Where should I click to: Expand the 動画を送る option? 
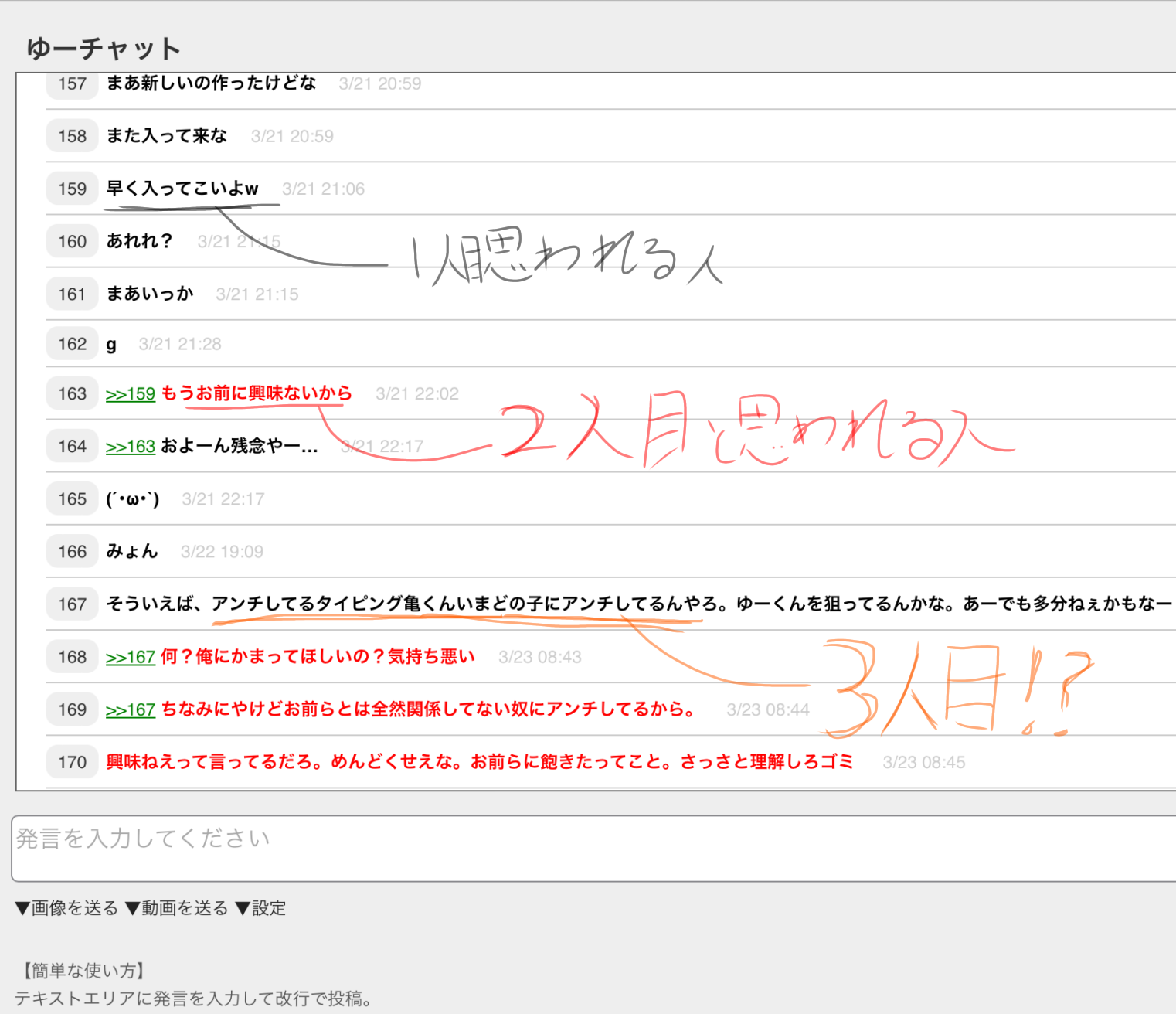[x=177, y=908]
